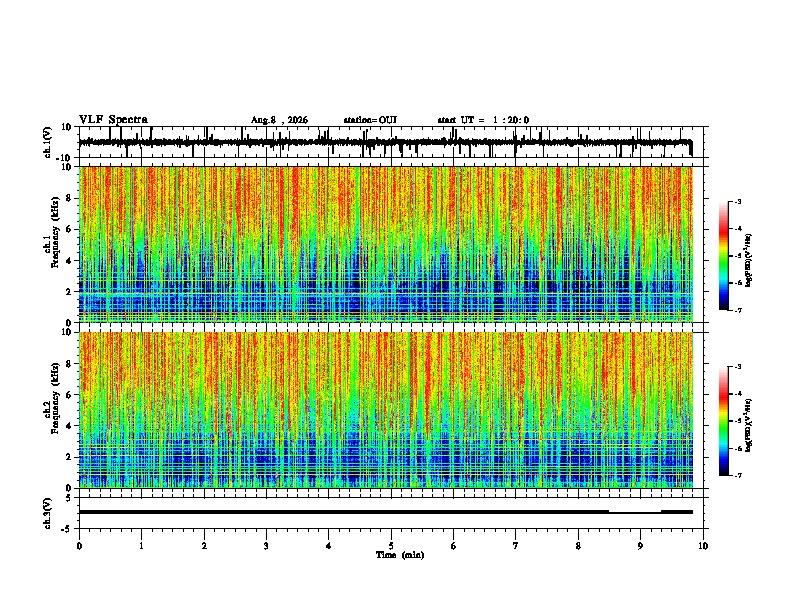Image resolution: width=792 pixels, height=612 pixels.
Task: Click the "station=OUI" header label
Action: click(370, 120)
